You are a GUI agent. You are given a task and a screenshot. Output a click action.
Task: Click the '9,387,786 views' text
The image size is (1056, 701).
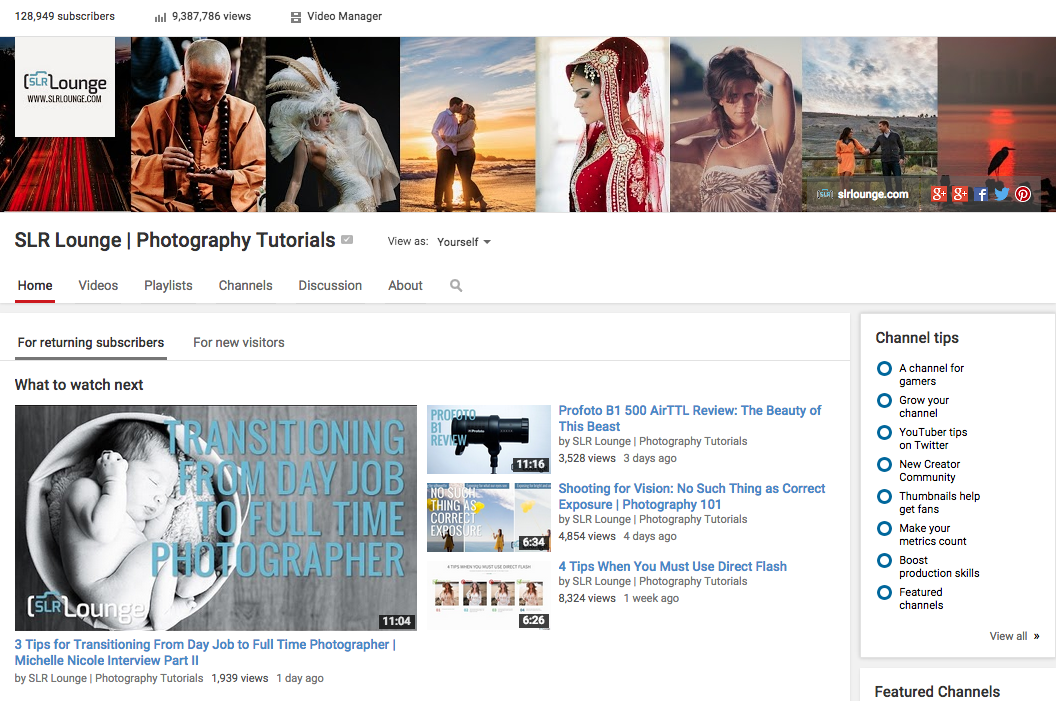pos(211,16)
